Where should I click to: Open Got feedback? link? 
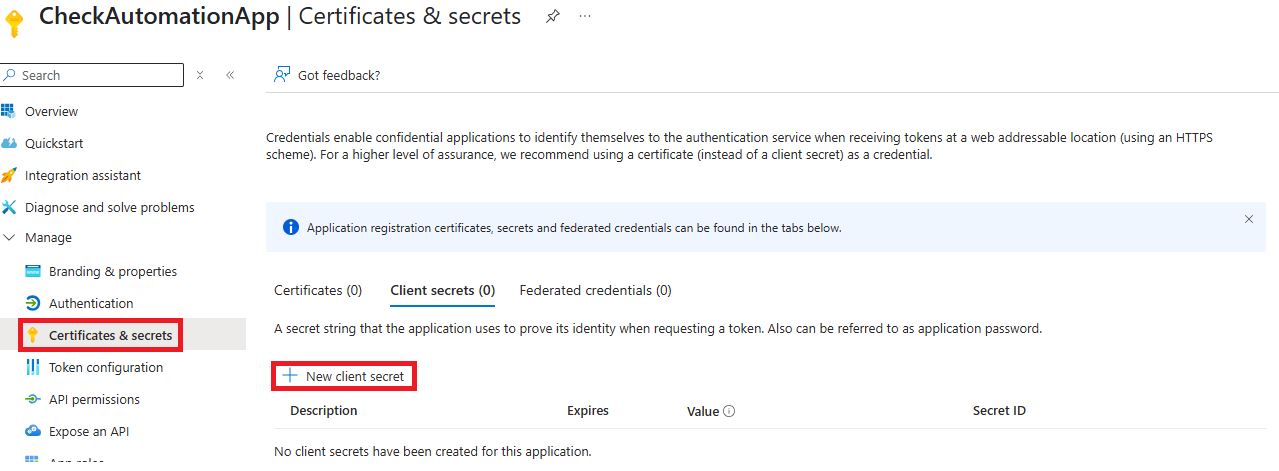click(x=339, y=75)
